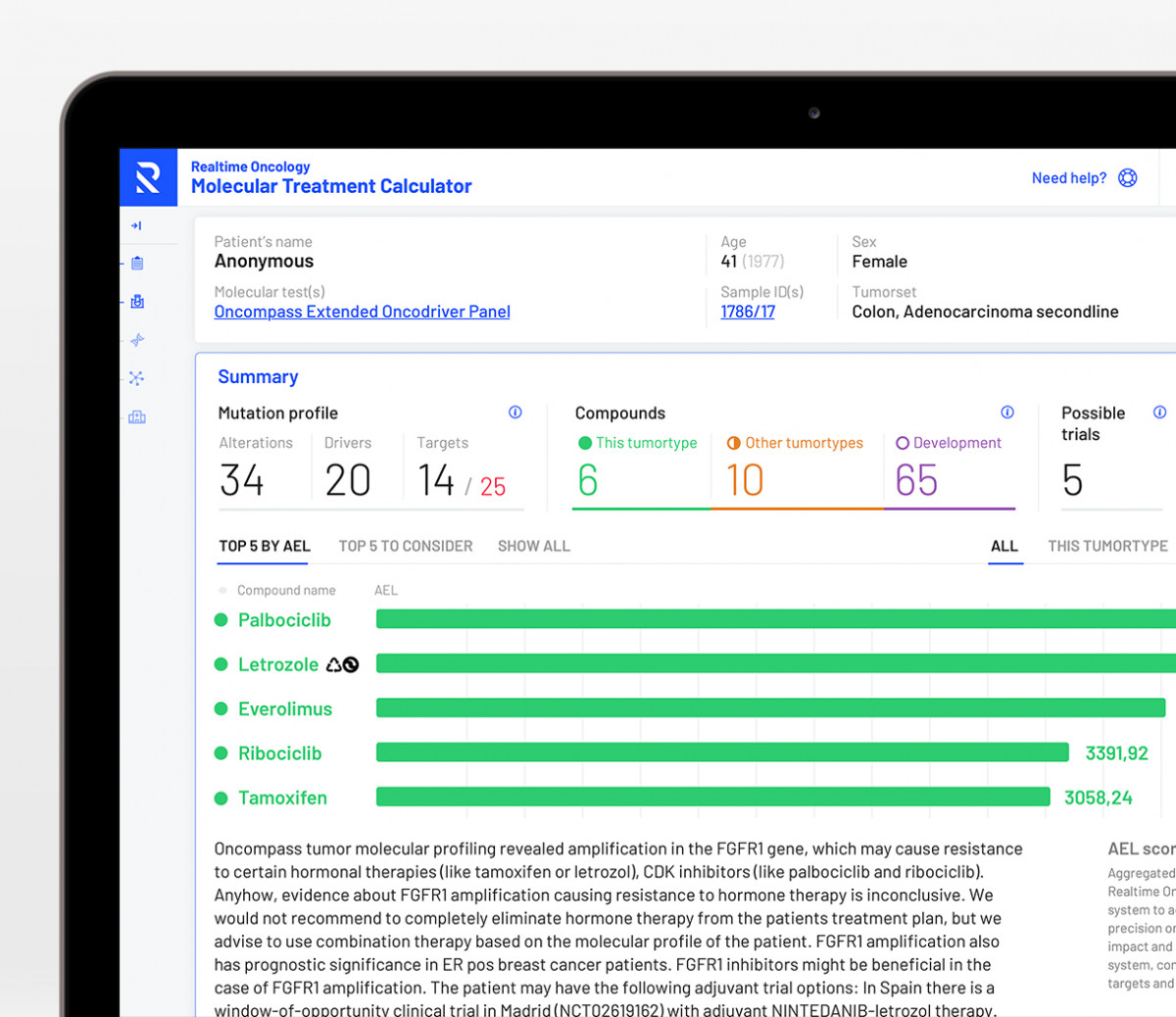Show info for the Compounds section

point(1007,412)
